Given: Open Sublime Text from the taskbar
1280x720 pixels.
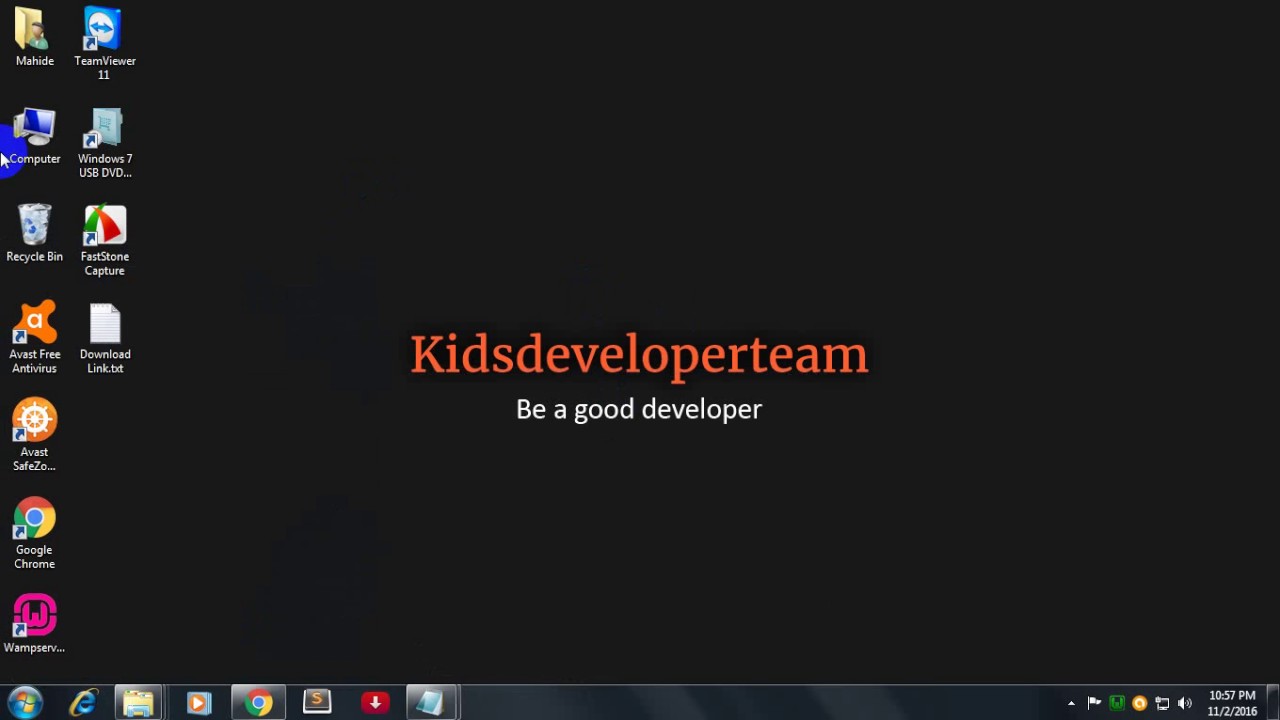Looking at the screenshot, I should pyautogui.click(x=317, y=703).
